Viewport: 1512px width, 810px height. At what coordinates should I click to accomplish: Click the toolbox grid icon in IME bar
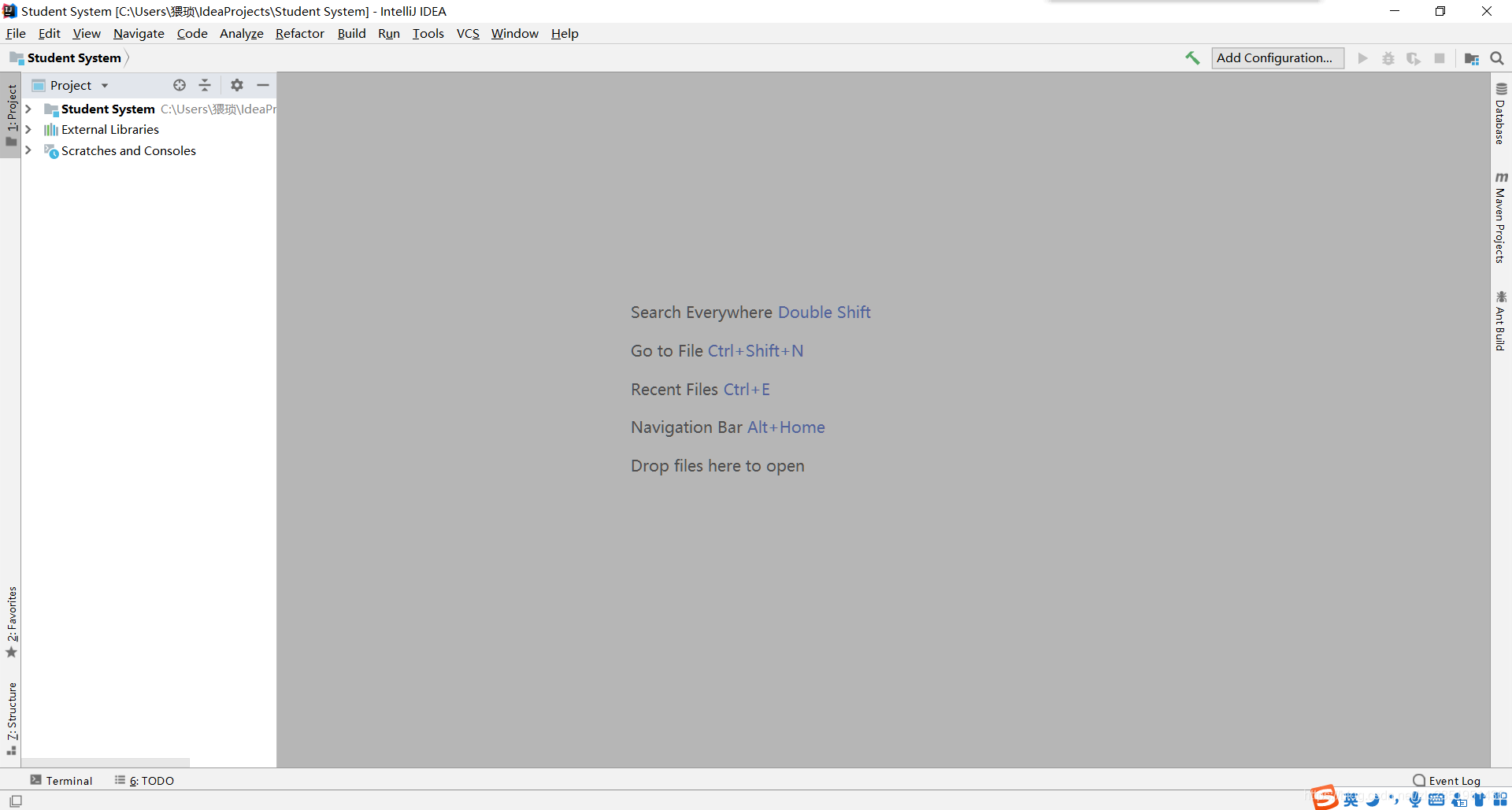[1500, 800]
